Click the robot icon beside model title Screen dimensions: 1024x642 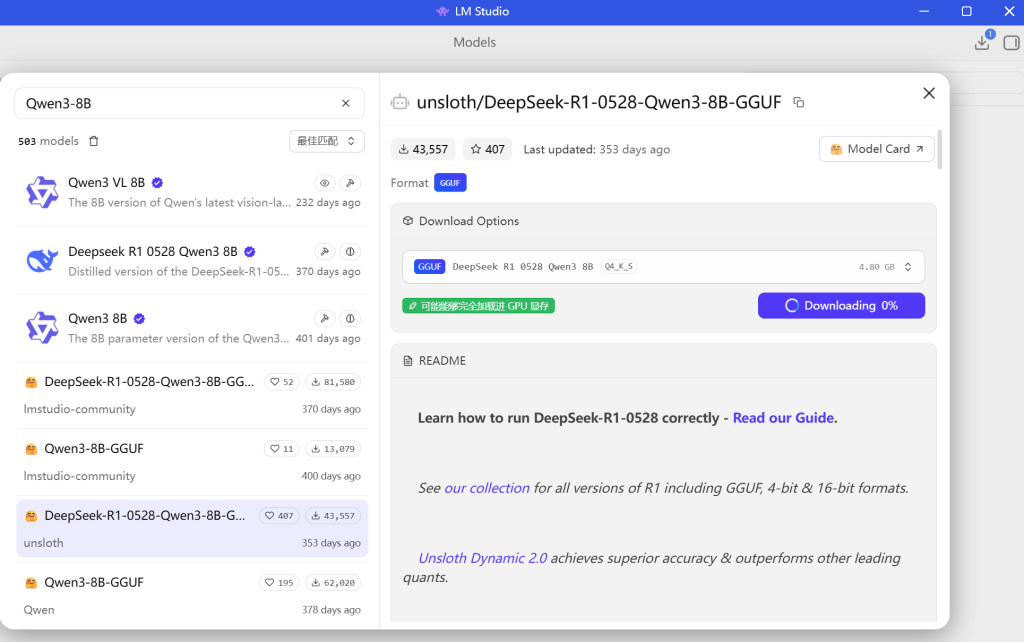400,103
